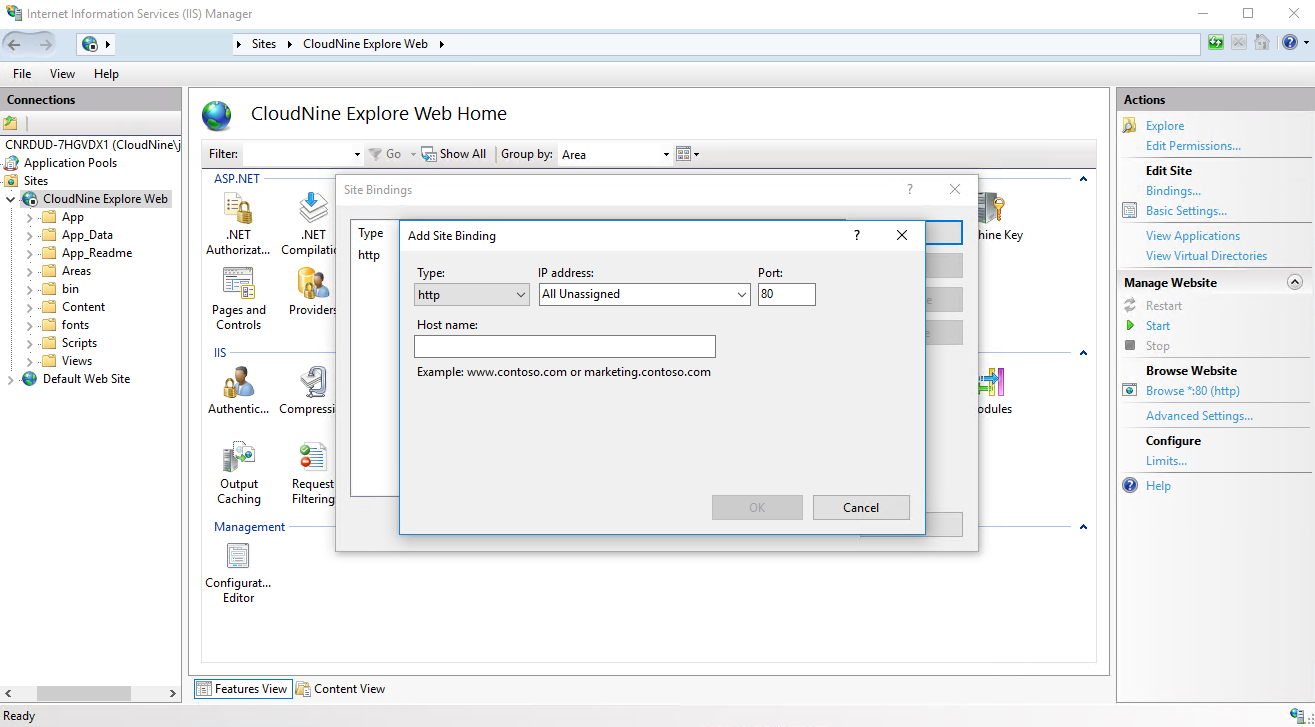Open the Filter dropdown arrow
Image resolution: width=1315 pixels, height=727 pixels.
click(x=357, y=154)
